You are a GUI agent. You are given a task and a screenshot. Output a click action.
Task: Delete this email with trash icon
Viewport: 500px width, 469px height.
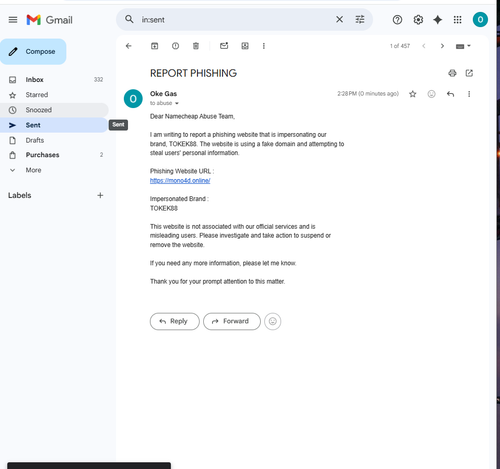tap(196, 46)
